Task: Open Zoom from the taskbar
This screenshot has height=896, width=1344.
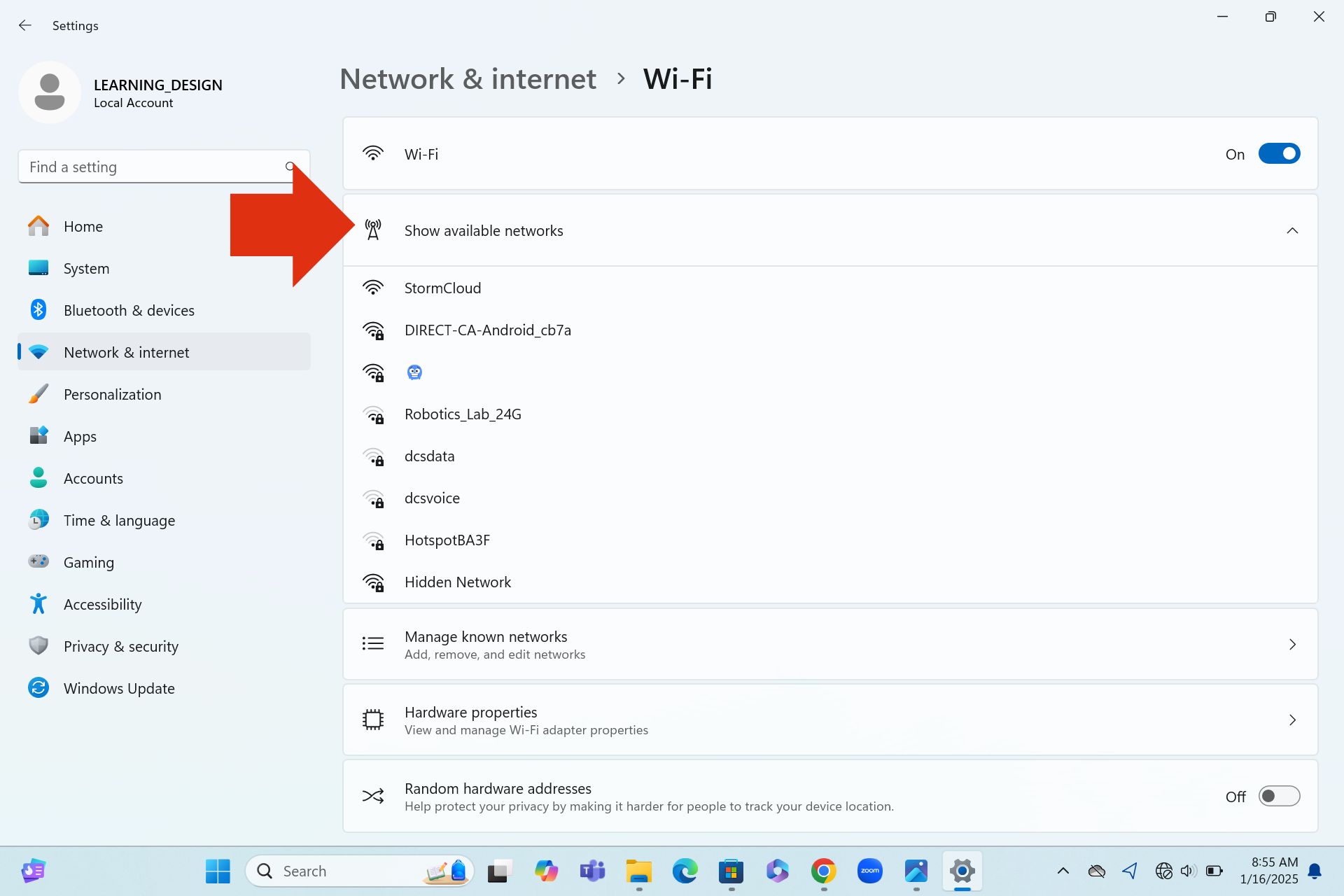Action: point(869,871)
